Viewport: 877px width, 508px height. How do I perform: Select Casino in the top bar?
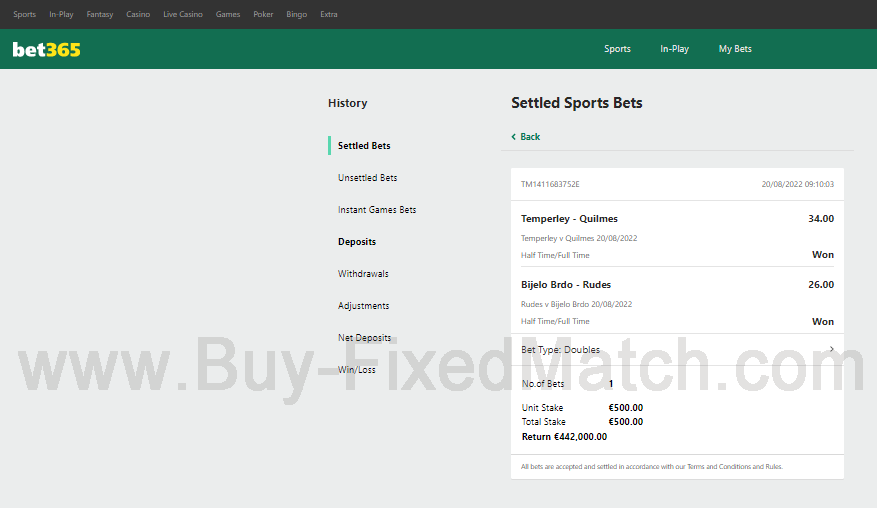point(138,15)
